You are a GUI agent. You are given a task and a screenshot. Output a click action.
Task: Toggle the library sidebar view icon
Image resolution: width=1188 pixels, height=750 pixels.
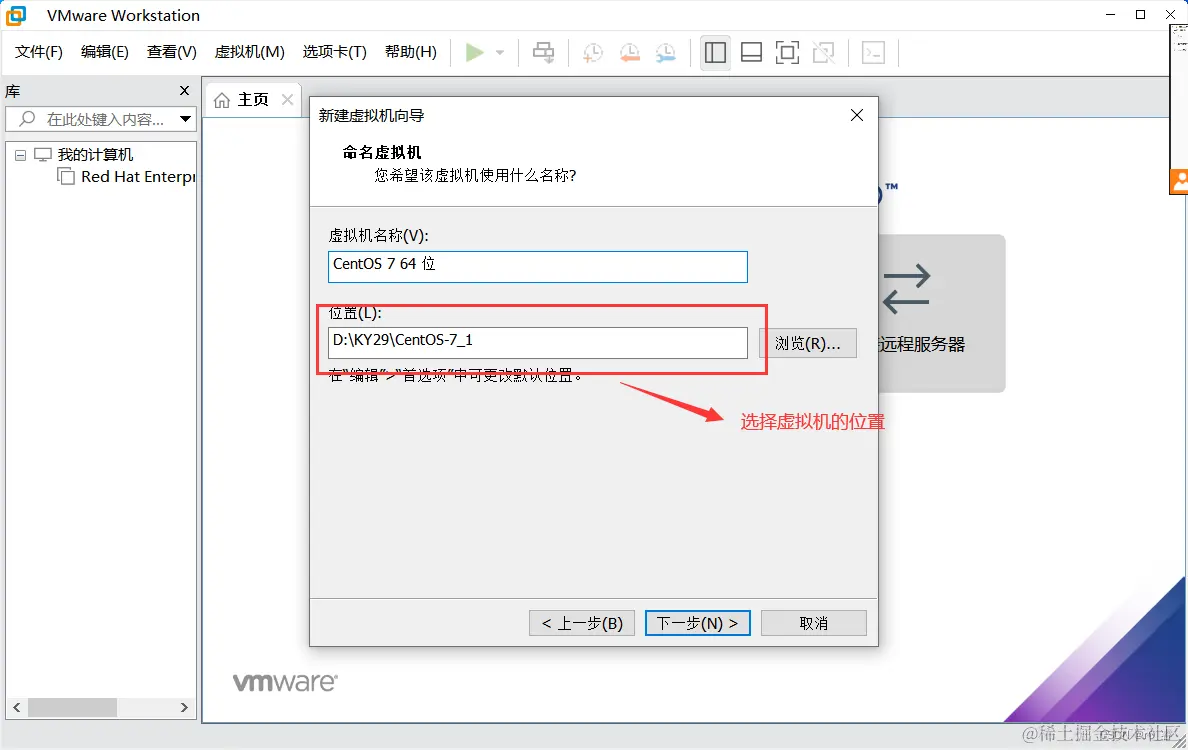pos(715,52)
